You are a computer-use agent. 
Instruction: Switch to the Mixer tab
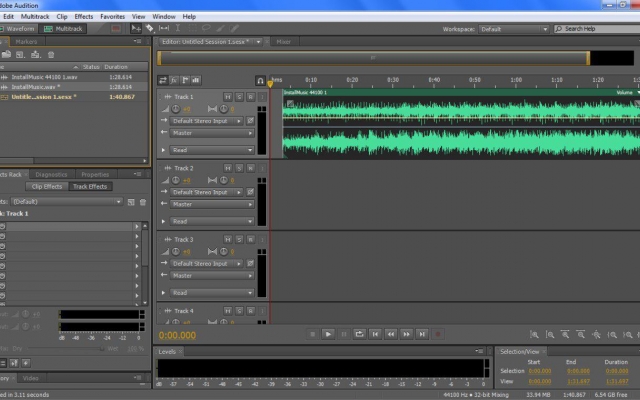pos(284,42)
